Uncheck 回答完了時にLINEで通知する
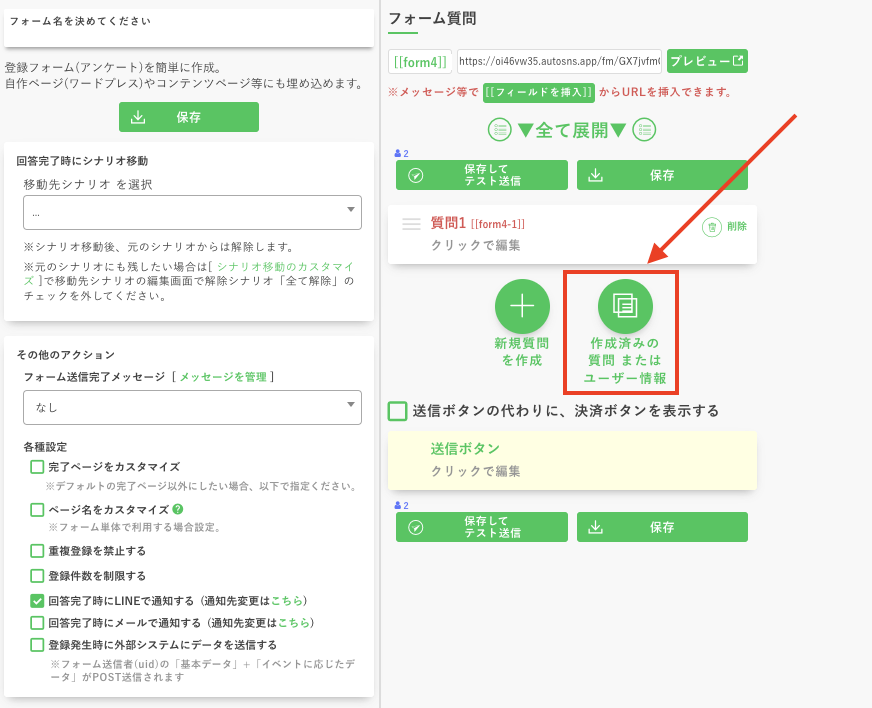The height and width of the screenshot is (708, 872). [37, 601]
